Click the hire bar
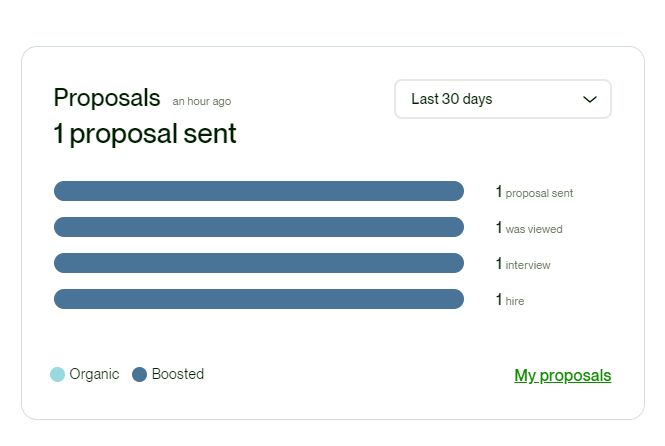Image resolution: width=665 pixels, height=446 pixels. (x=259, y=299)
